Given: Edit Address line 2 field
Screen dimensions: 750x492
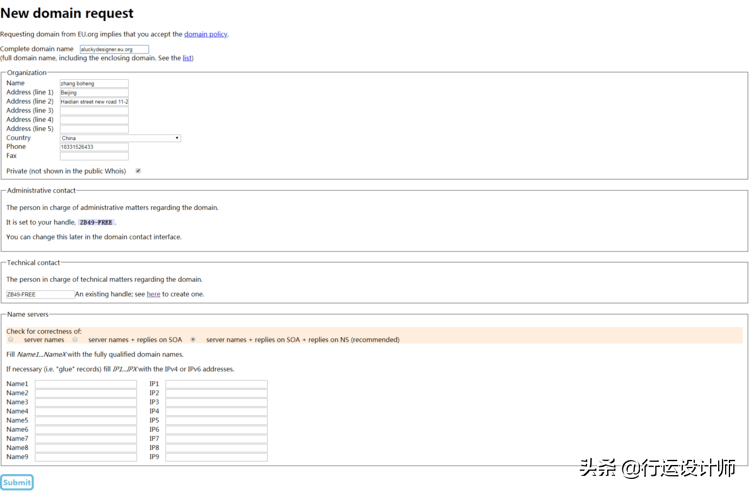Looking at the screenshot, I should [x=94, y=101].
